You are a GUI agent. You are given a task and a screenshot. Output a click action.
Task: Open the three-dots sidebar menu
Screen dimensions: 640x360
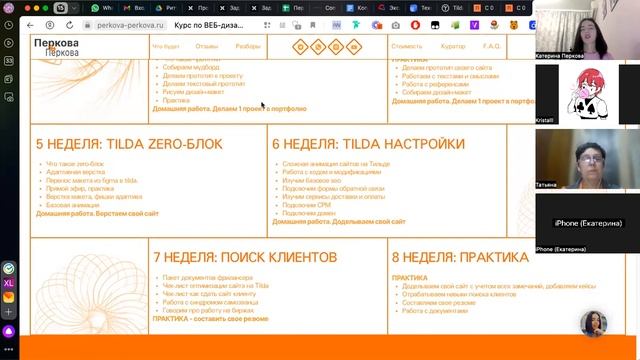point(9,349)
